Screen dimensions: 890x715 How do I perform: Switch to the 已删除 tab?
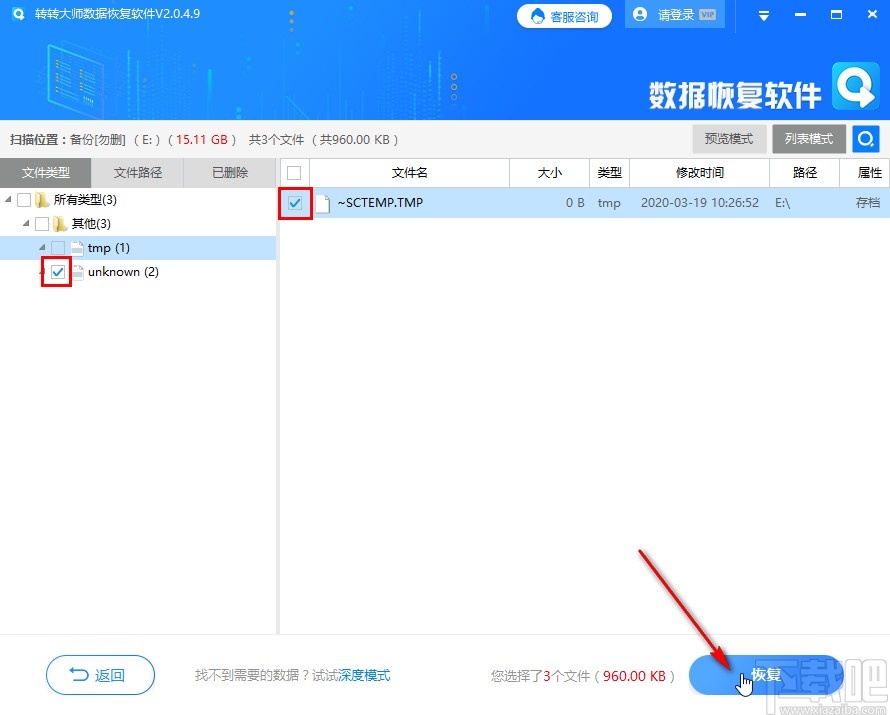[x=229, y=172]
